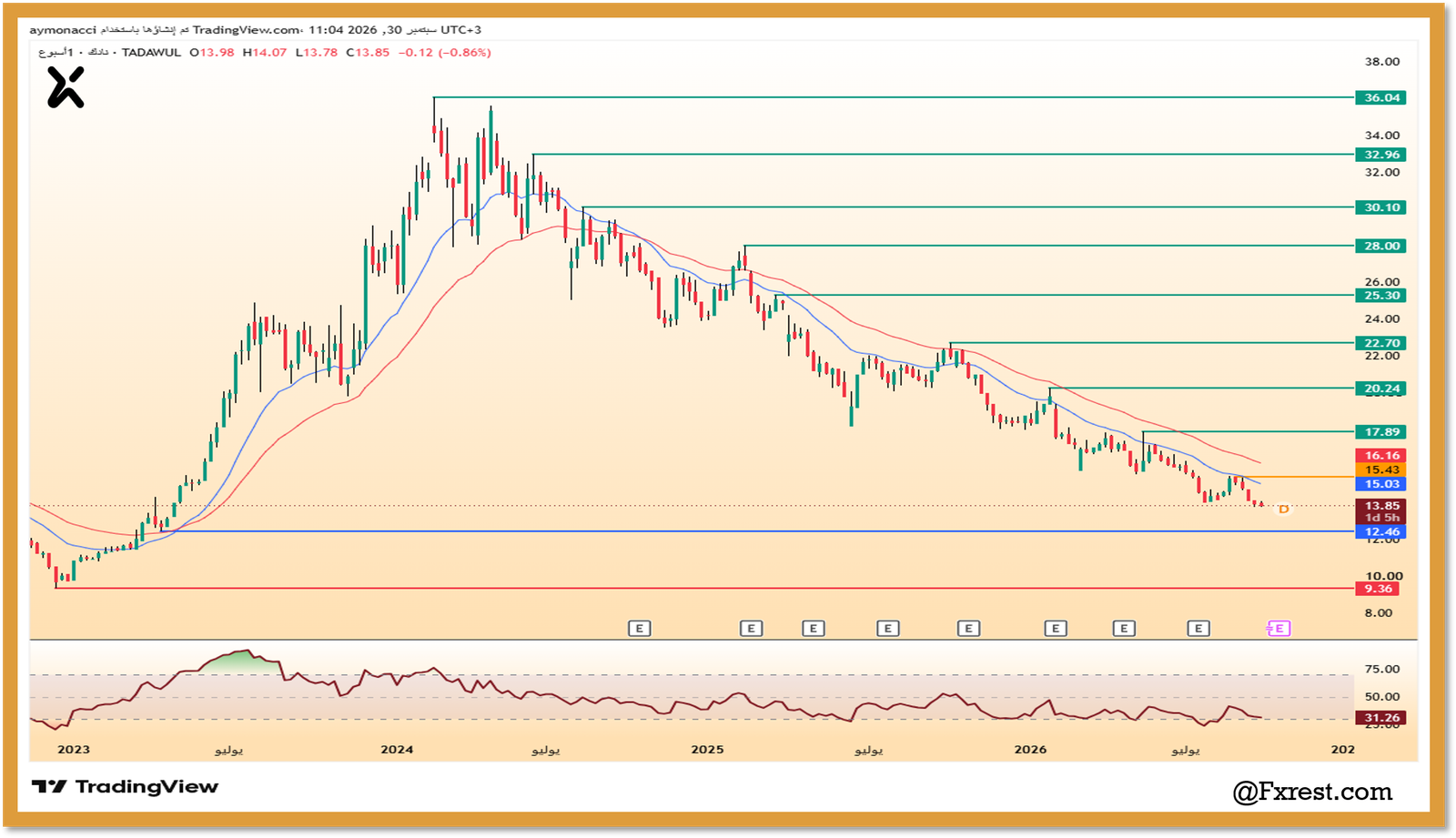Image resolution: width=1456 pixels, height=838 pixels.
Task: Click the leftmost gray E earnings marker
Action: click(x=640, y=629)
